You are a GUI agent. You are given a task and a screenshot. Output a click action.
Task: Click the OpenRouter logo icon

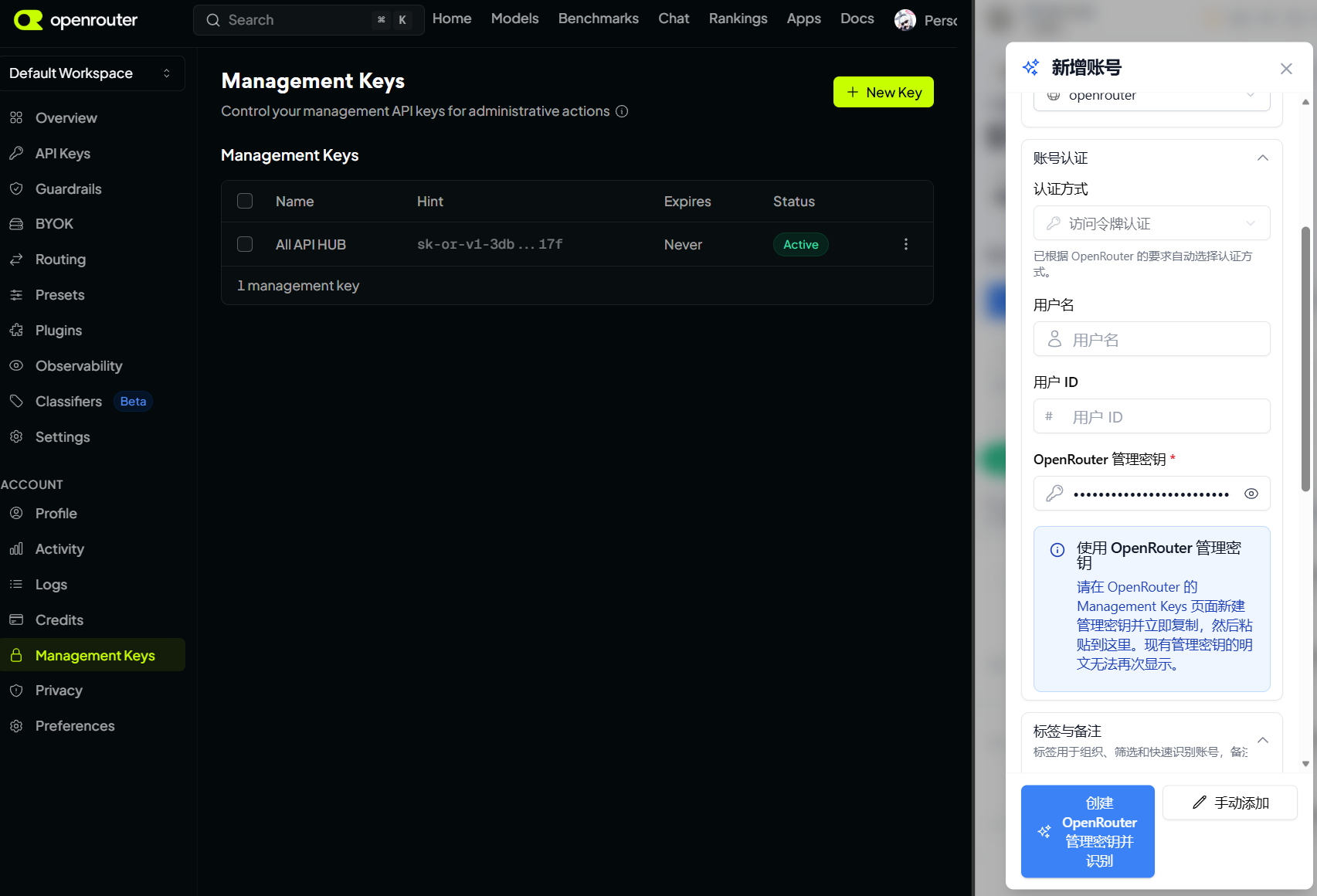click(29, 20)
